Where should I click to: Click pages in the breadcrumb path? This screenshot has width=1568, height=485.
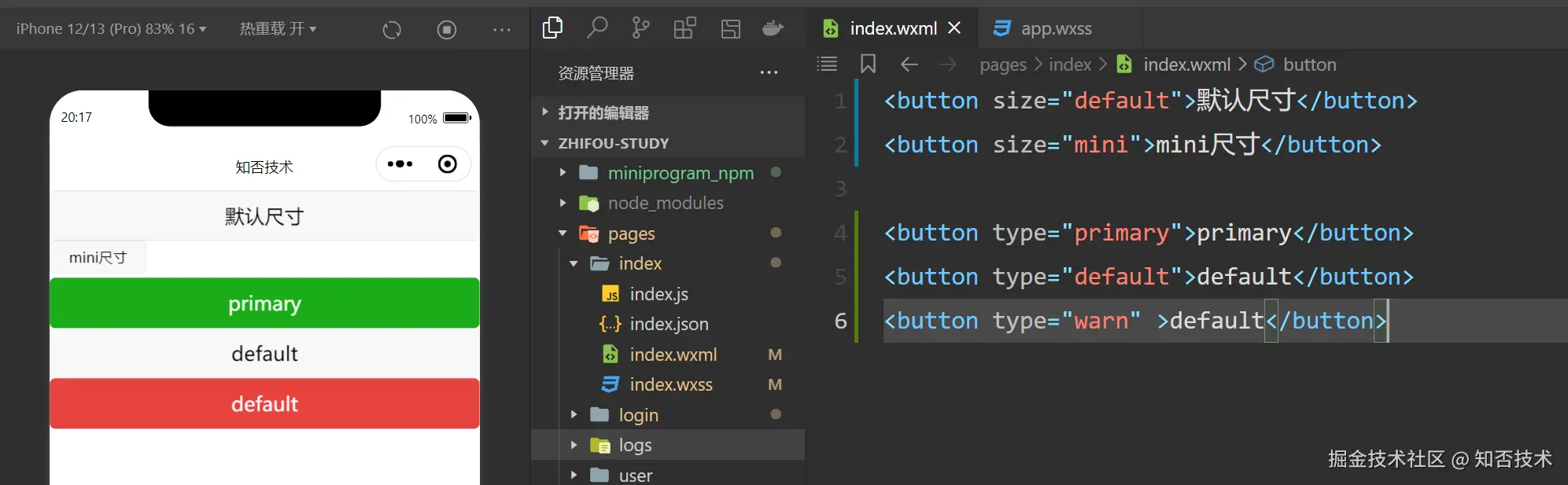[1003, 64]
